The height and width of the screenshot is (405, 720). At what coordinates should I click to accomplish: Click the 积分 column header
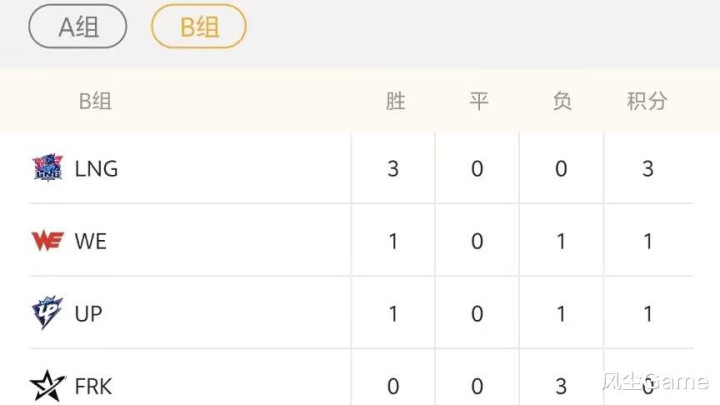(x=647, y=101)
